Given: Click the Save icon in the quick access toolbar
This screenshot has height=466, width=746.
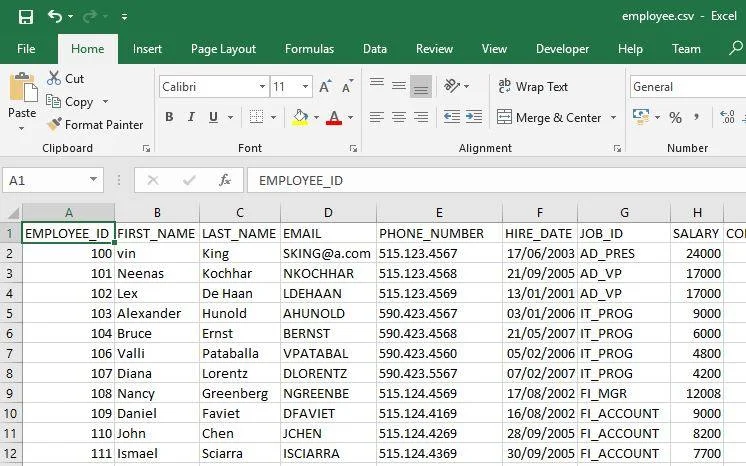Looking at the screenshot, I should click(26, 17).
